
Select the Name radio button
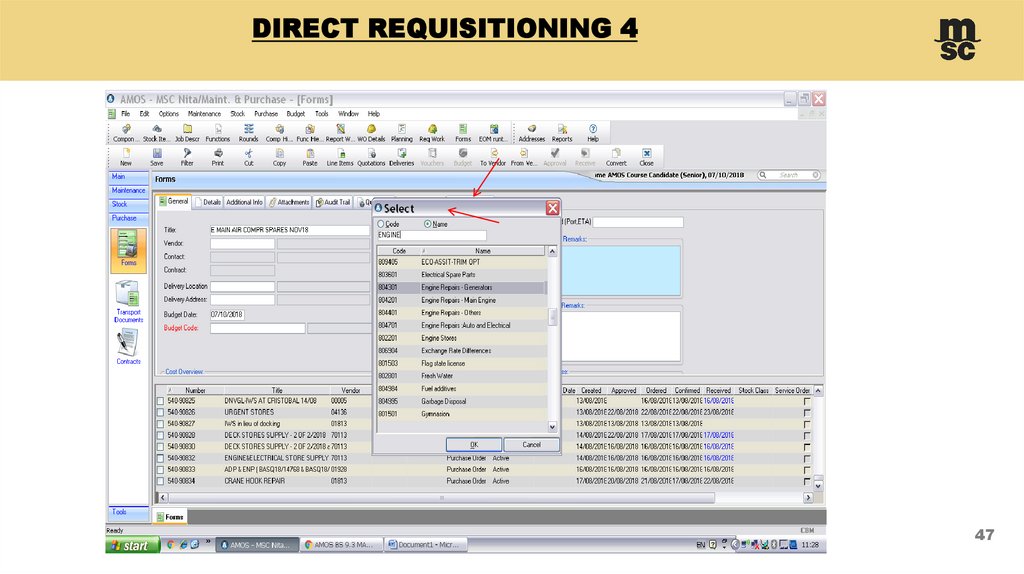click(428, 224)
